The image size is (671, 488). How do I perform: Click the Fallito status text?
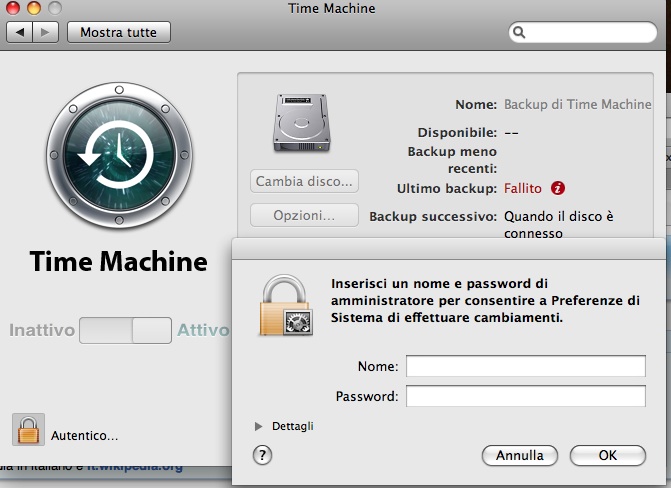click(x=523, y=188)
